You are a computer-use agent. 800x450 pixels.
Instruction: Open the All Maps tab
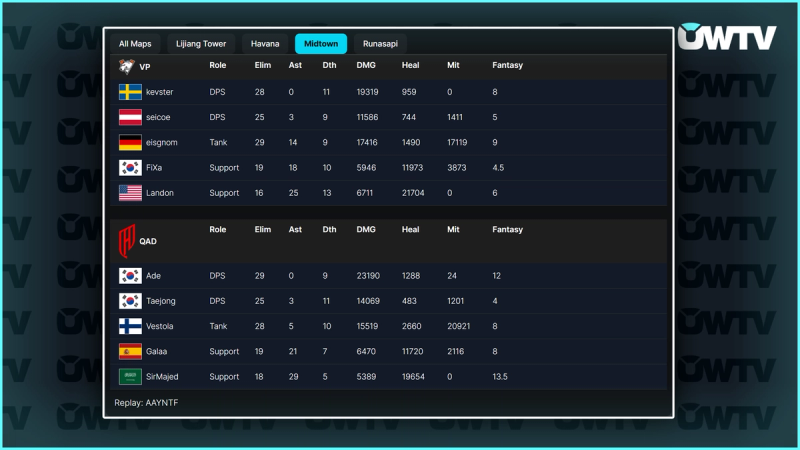pos(135,44)
